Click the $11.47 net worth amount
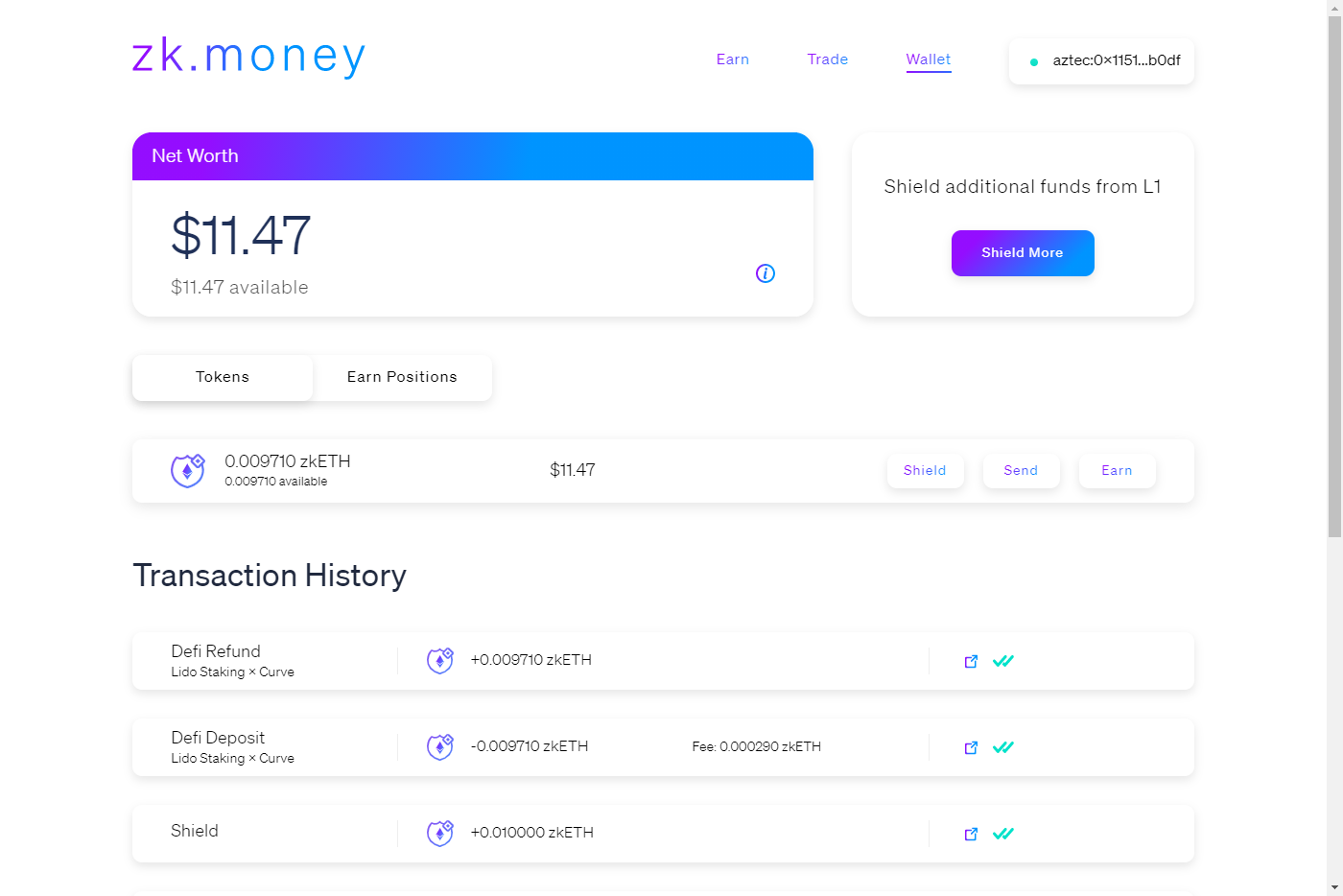 (x=241, y=235)
